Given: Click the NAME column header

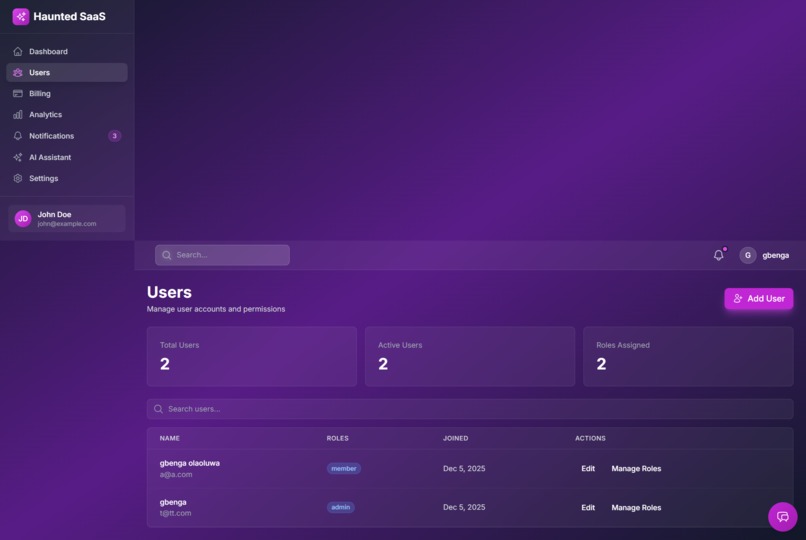Looking at the screenshot, I should [170, 438].
